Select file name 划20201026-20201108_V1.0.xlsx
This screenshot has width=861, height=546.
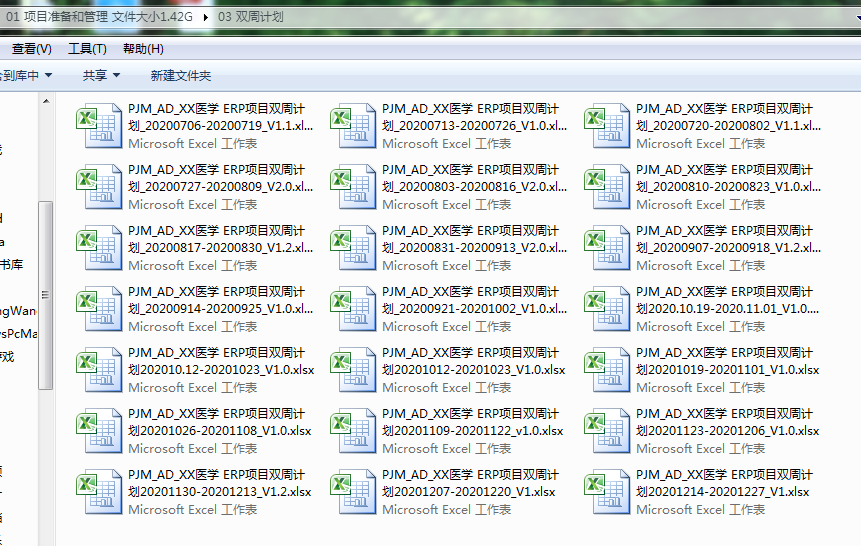pyautogui.click(x=220, y=431)
